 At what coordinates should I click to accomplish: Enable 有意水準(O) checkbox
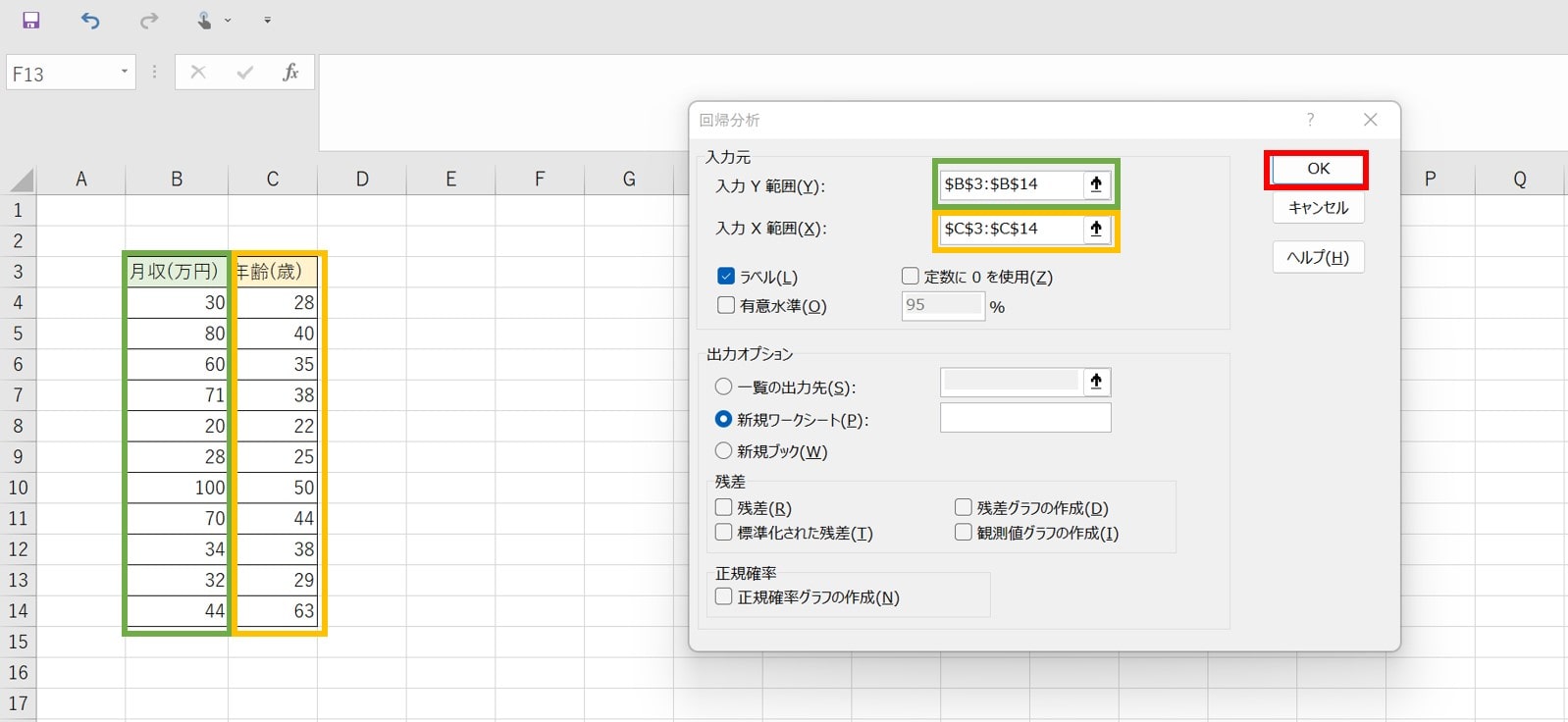[x=726, y=305]
